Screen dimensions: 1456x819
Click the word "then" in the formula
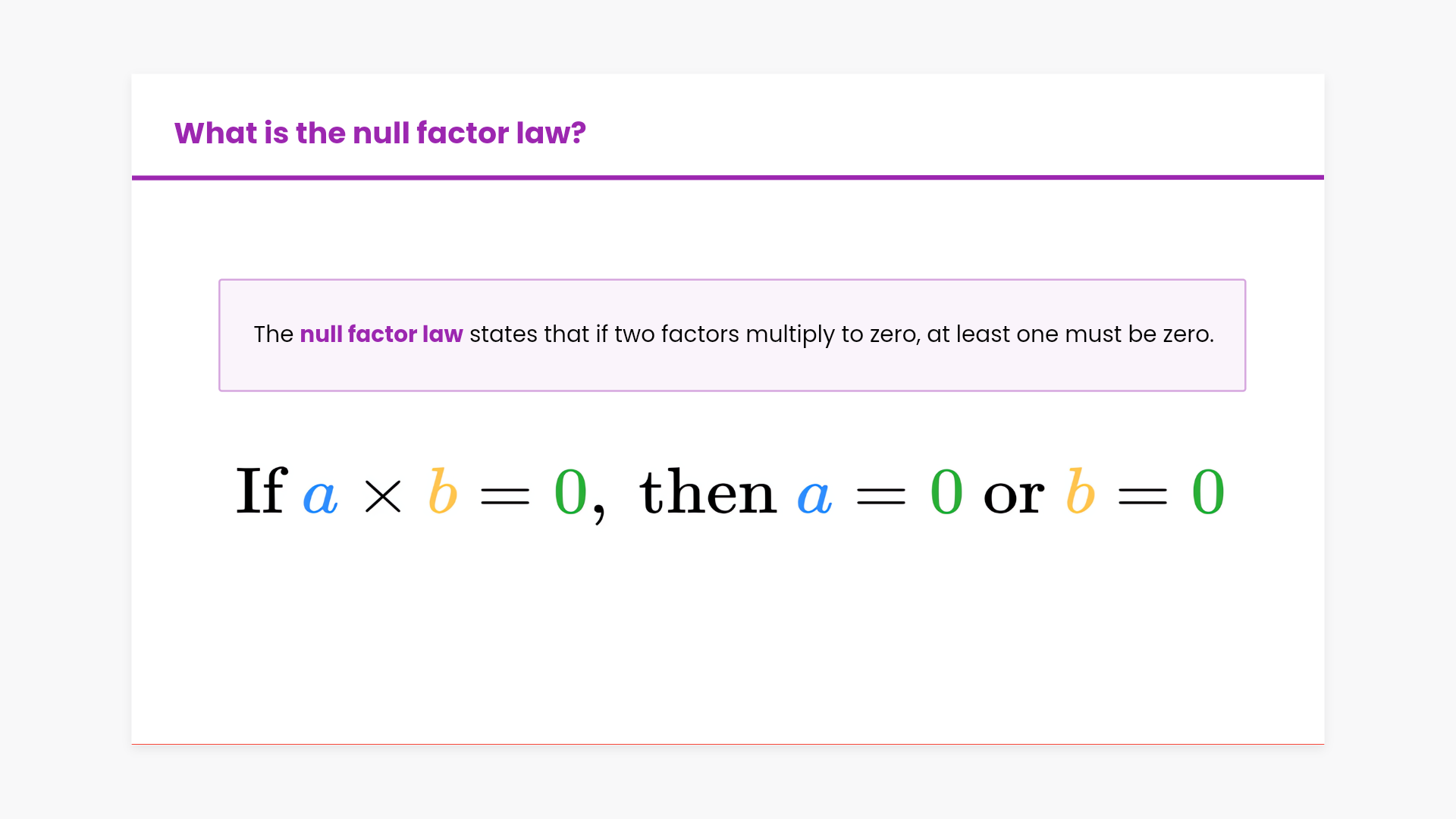click(x=708, y=491)
